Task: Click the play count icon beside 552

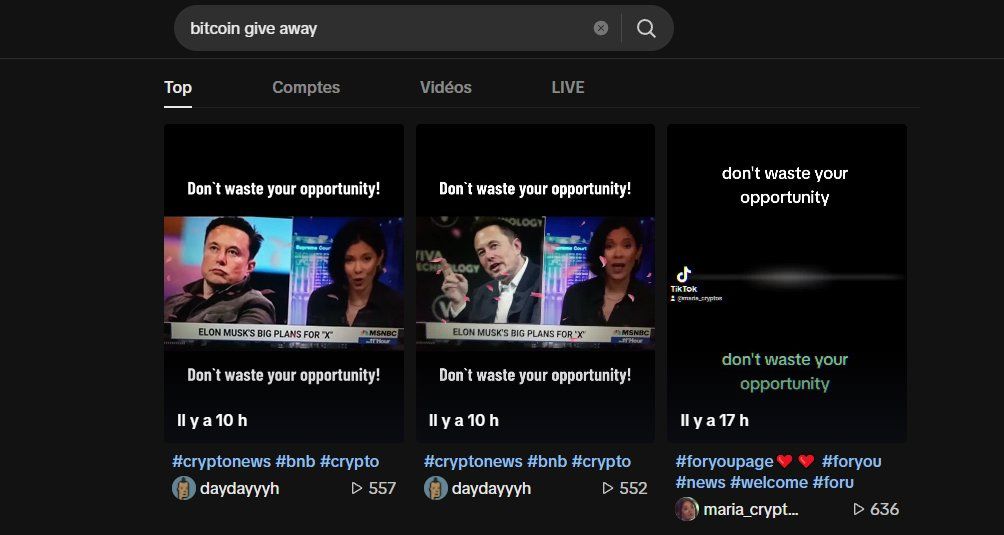Action: (608, 488)
